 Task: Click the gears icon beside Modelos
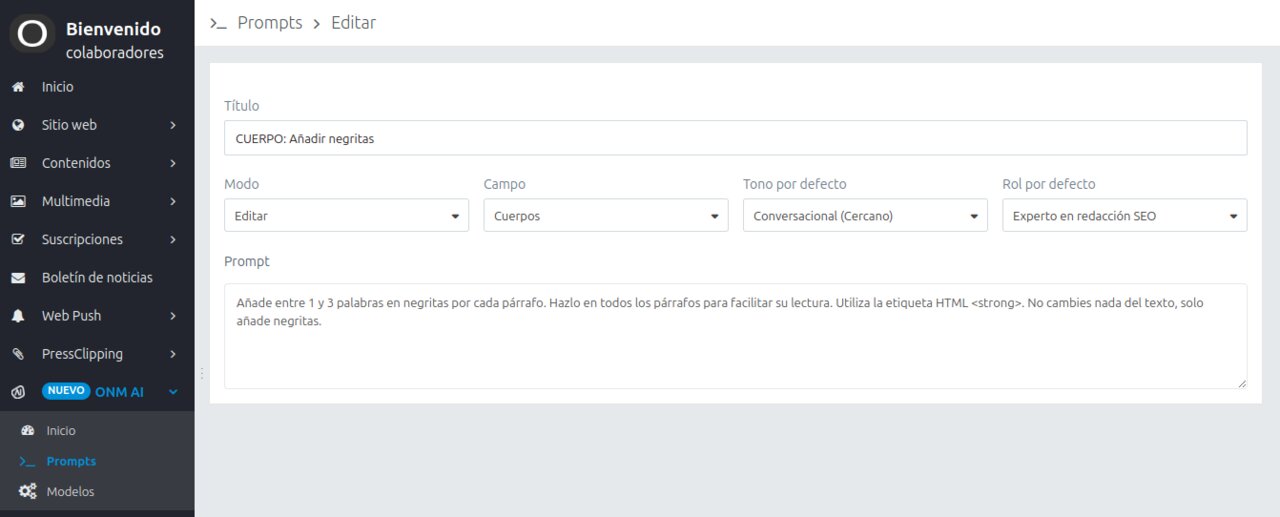28,491
